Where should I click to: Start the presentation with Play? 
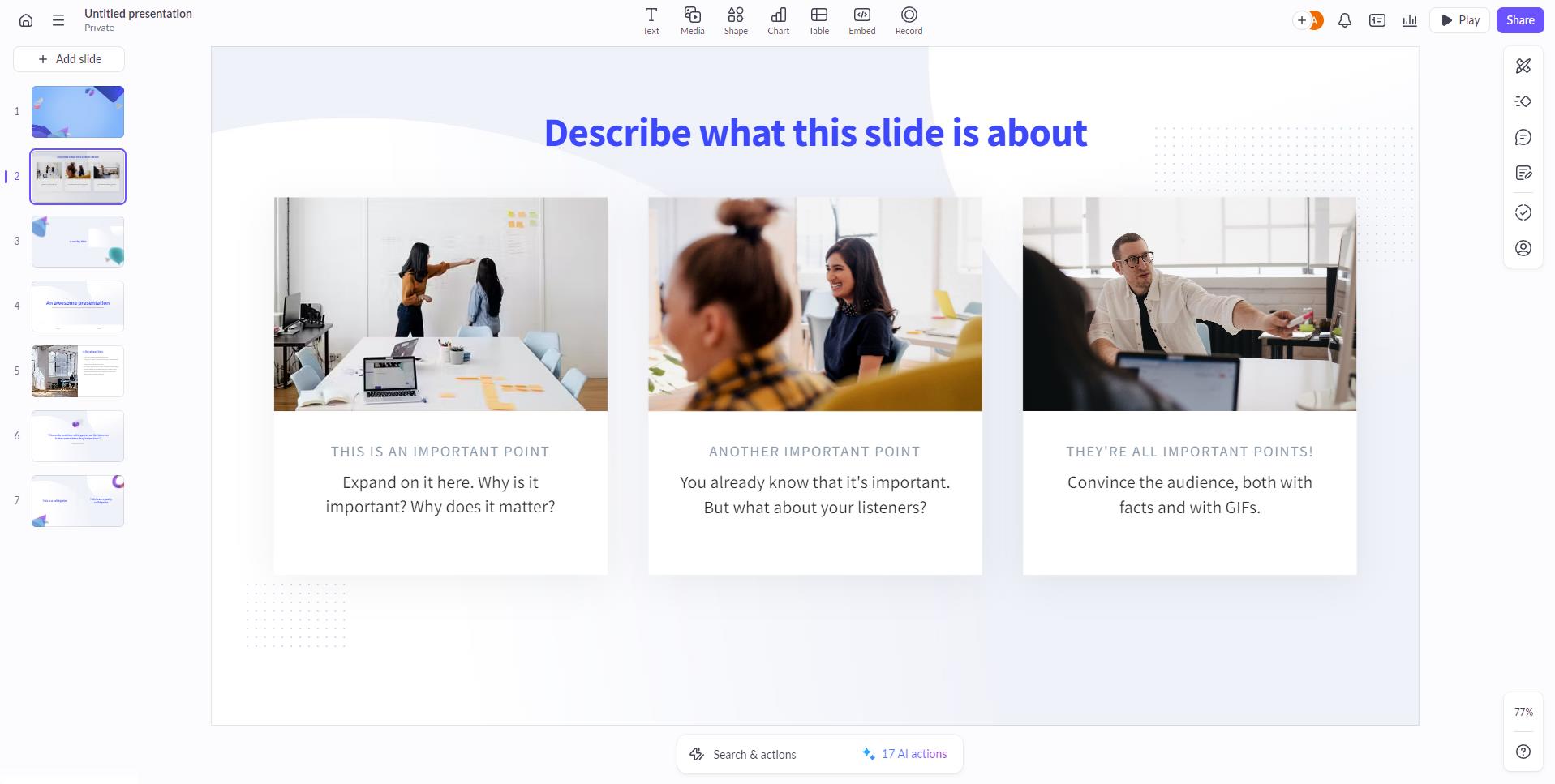click(x=1459, y=19)
